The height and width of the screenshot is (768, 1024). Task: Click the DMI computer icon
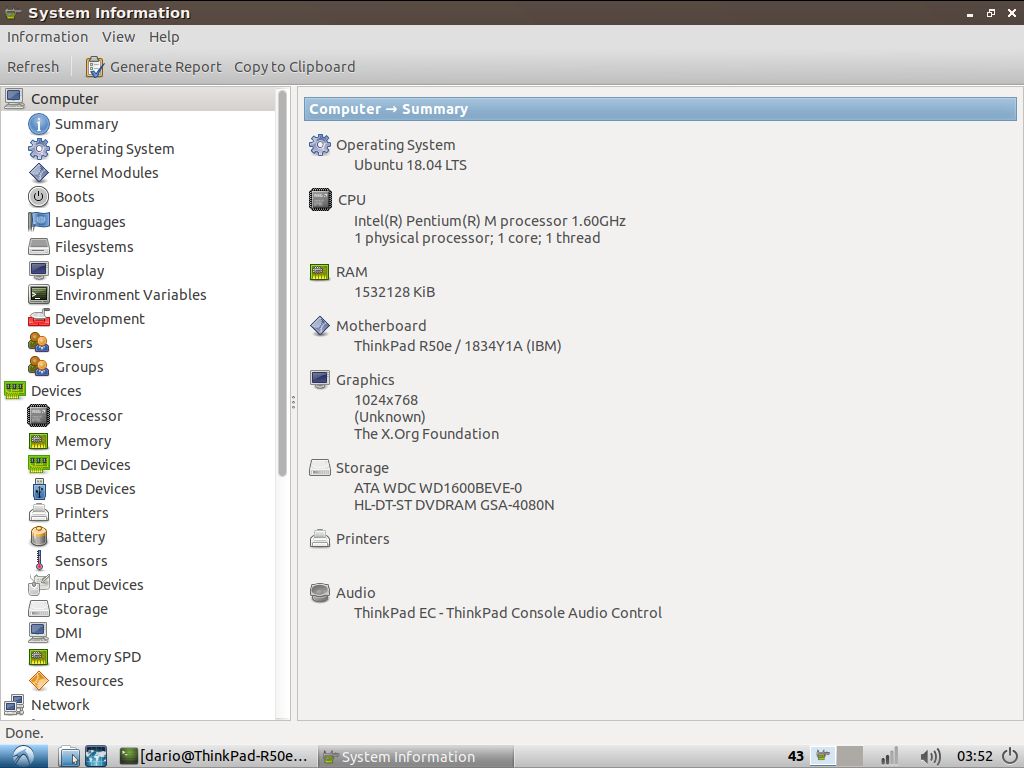[39, 633]
